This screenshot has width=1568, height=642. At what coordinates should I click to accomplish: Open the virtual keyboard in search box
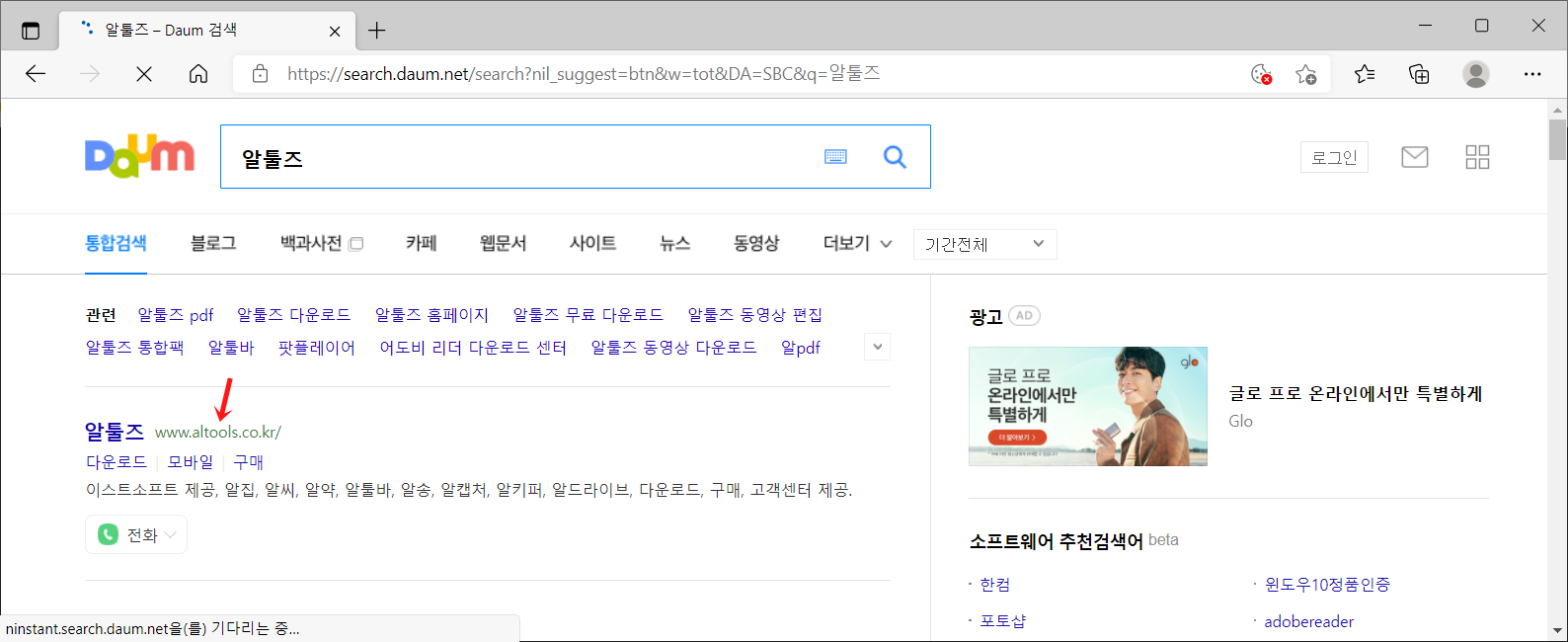pyautogui.click(x=835, y=157)
